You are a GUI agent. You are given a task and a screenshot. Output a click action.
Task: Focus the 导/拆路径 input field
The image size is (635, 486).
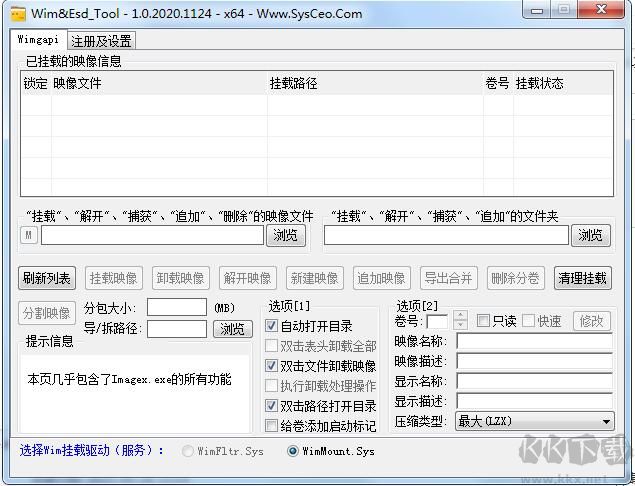coord(177,329)
